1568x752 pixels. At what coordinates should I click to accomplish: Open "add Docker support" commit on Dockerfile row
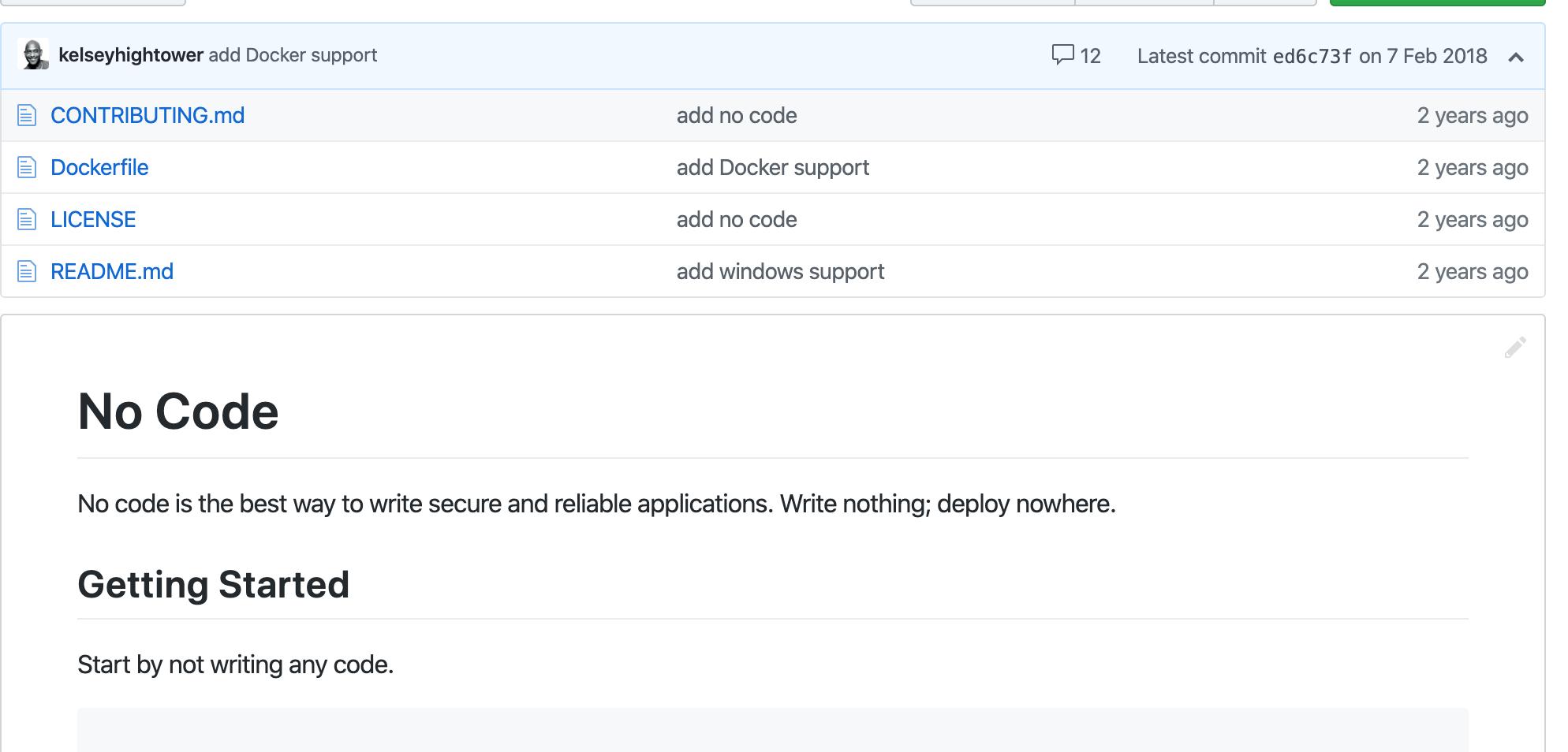[772, 168]
